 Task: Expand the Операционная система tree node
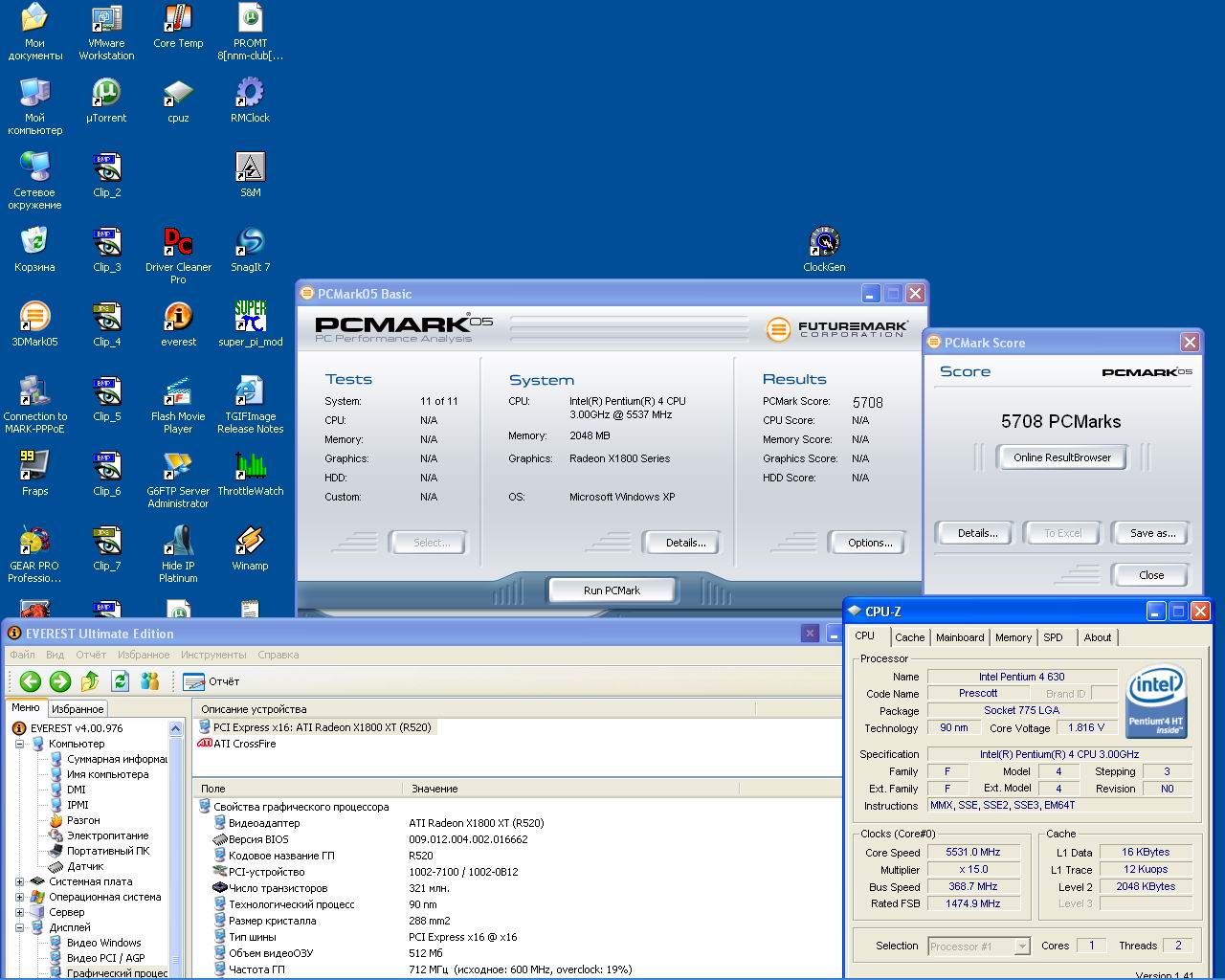20,897
